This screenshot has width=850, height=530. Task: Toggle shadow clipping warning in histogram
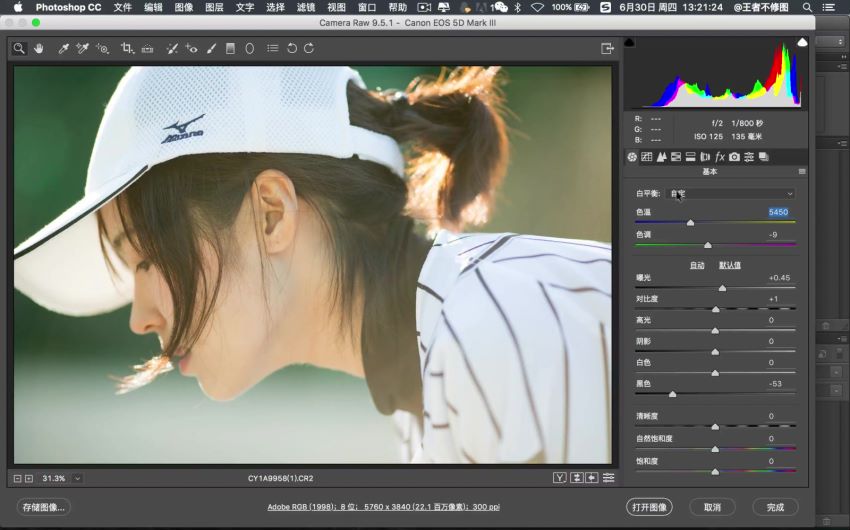pyautogui.click(x=629, y=42)
